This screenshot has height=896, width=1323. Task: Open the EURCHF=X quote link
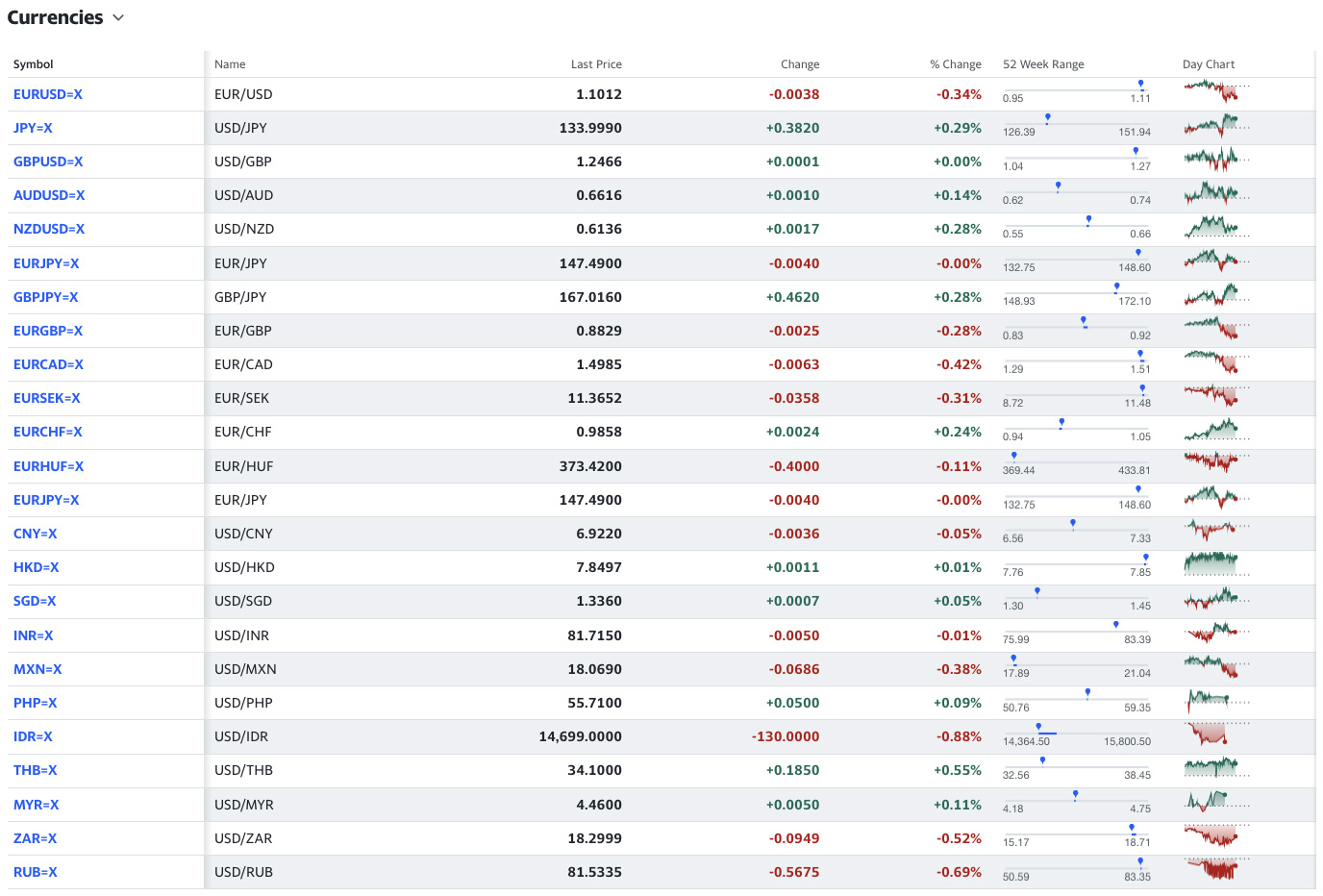47,431
